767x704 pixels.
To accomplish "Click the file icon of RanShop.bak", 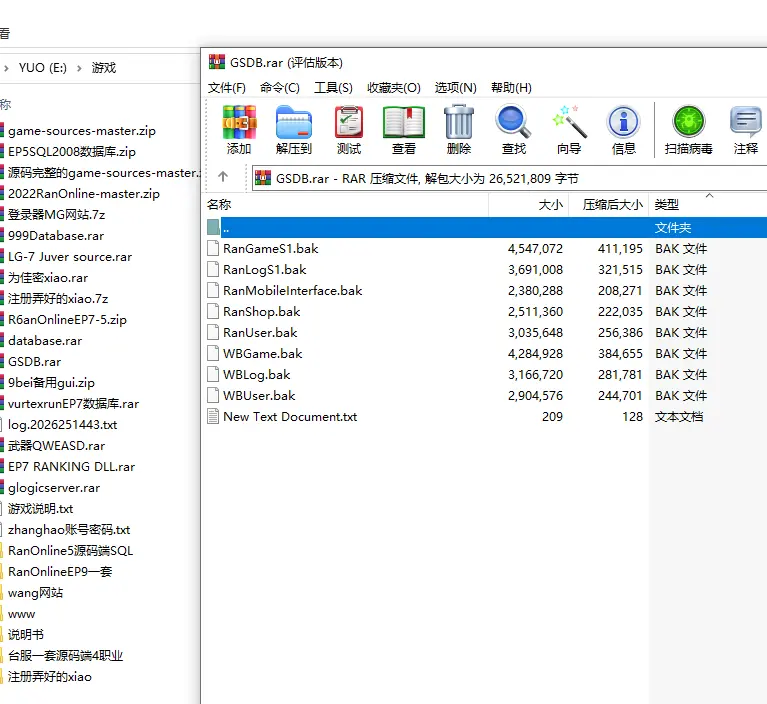I will point(213,311).
